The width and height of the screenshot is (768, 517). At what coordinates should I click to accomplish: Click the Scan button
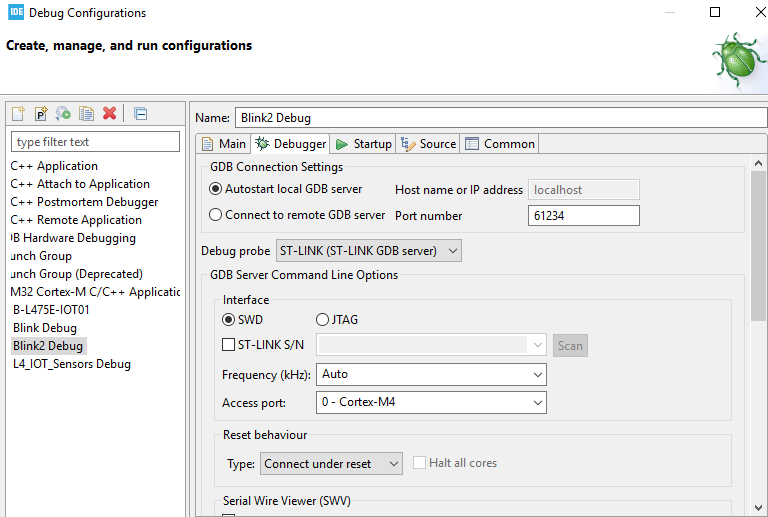(570, 346)
